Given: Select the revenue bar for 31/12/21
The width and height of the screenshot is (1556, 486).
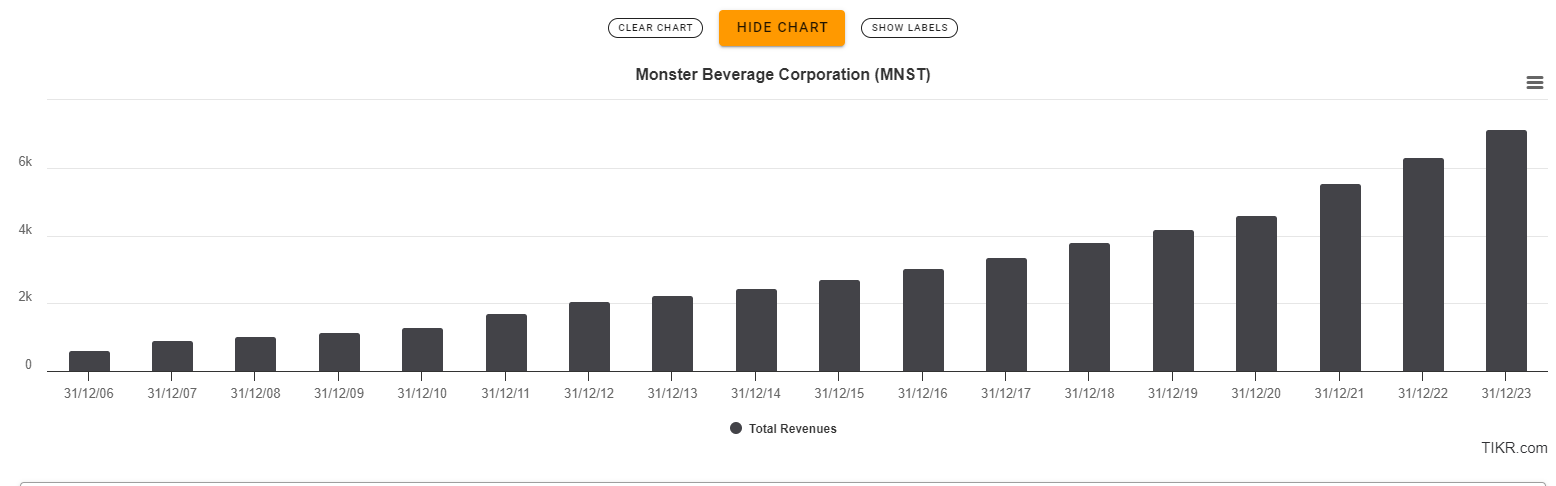Looking at the screenshot, I should click(1340, 278).
